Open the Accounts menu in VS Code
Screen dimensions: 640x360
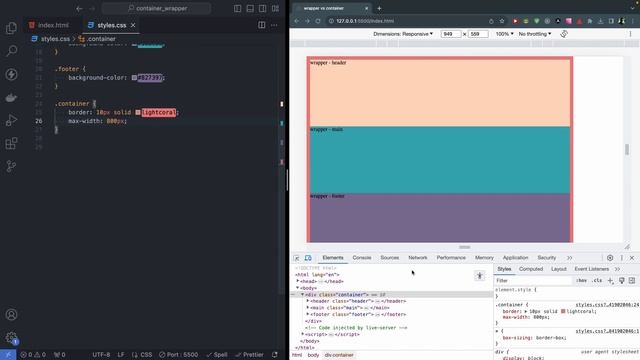click(11, 314)
